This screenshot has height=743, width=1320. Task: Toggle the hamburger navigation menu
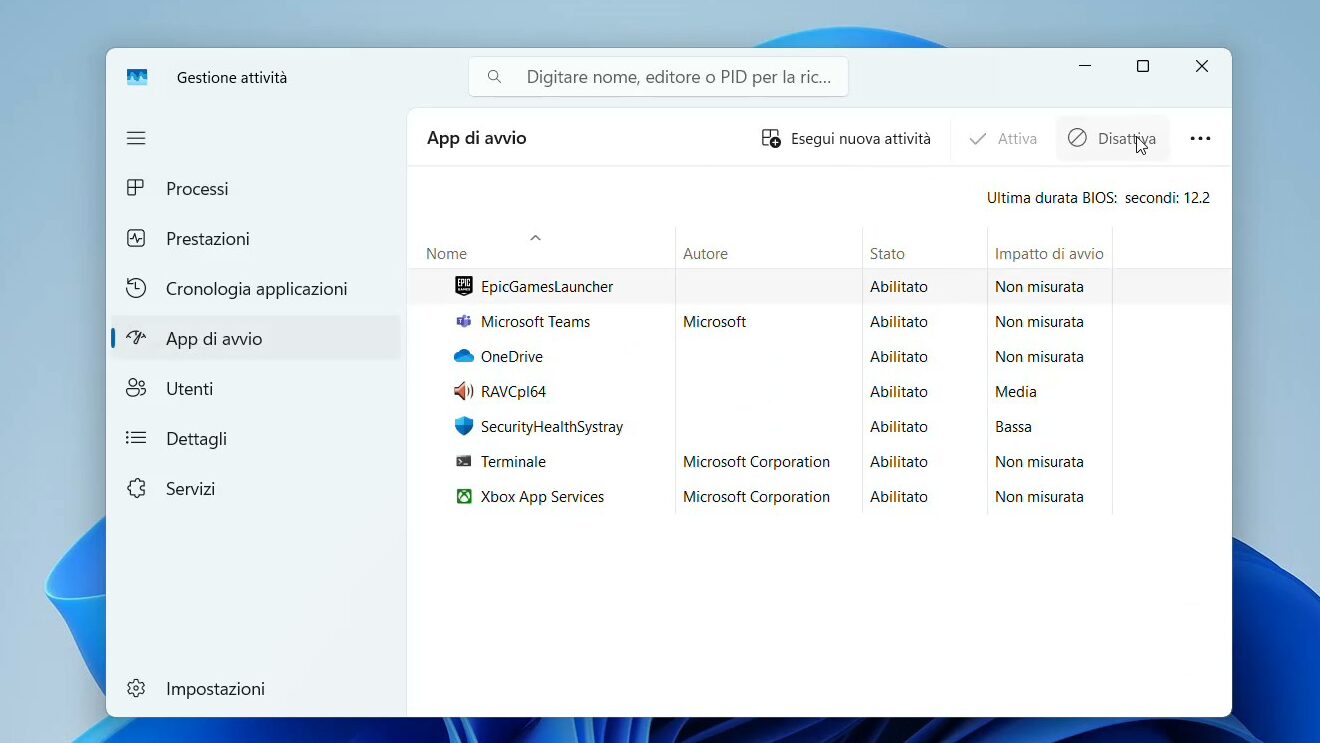pos(136,138)
